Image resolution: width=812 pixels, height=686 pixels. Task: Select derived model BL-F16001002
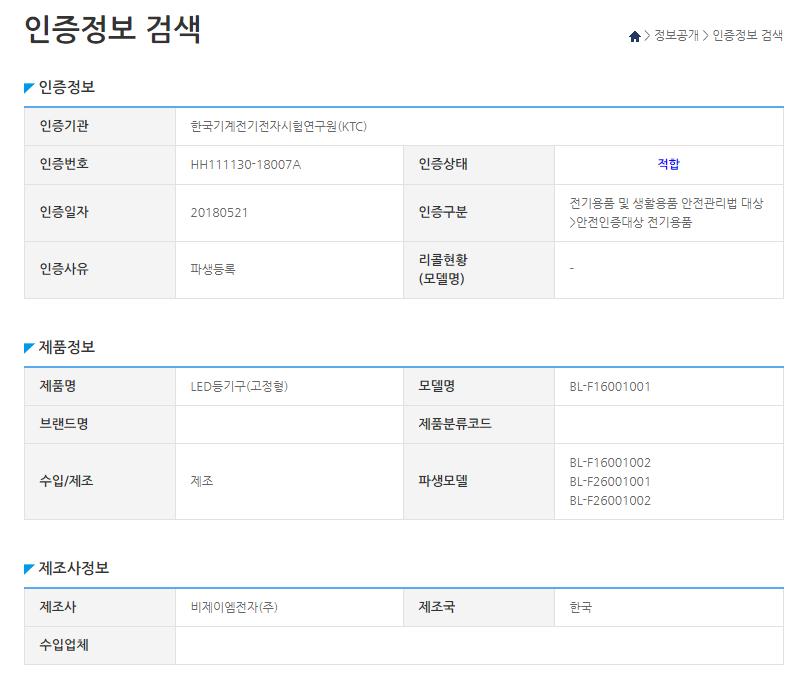(x=610, y=462)
